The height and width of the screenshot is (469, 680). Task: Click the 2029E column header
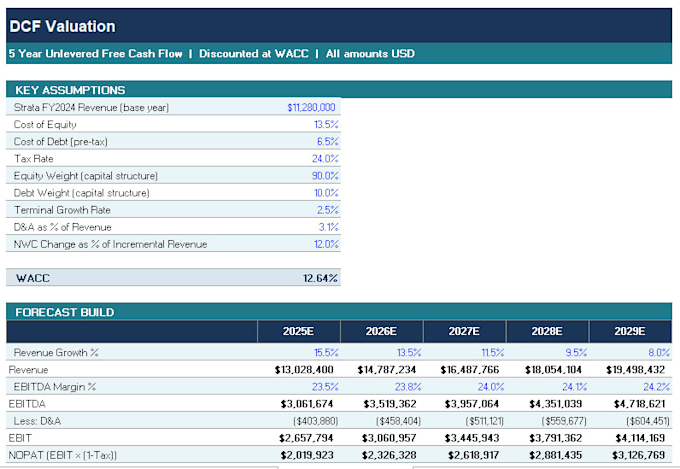click(631, 331)
